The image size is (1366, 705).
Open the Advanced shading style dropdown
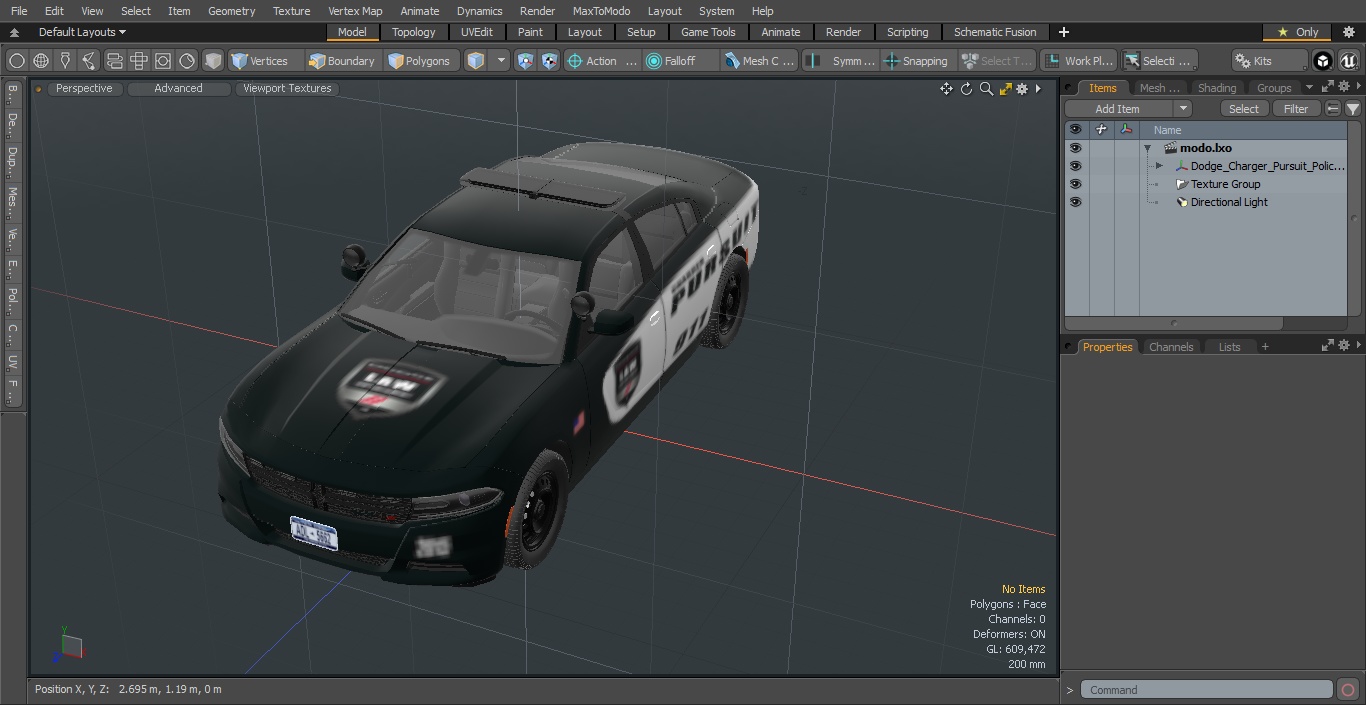tap(178, 88)
